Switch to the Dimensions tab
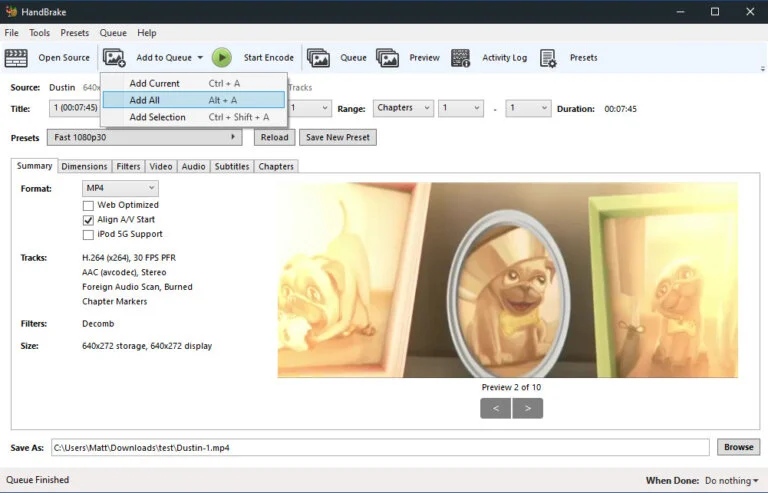 pyautogui.click(x=84, y=166)
